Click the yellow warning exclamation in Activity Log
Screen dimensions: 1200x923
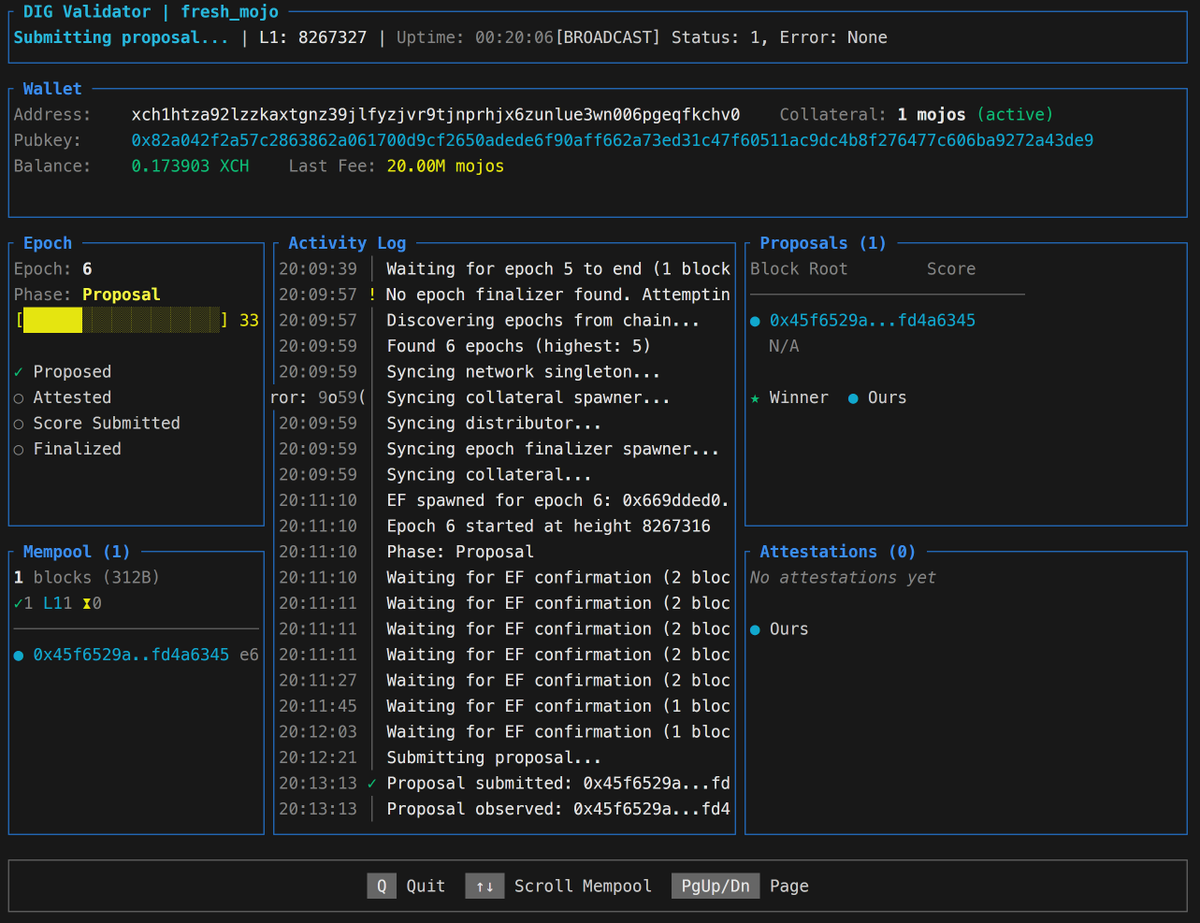372,295
